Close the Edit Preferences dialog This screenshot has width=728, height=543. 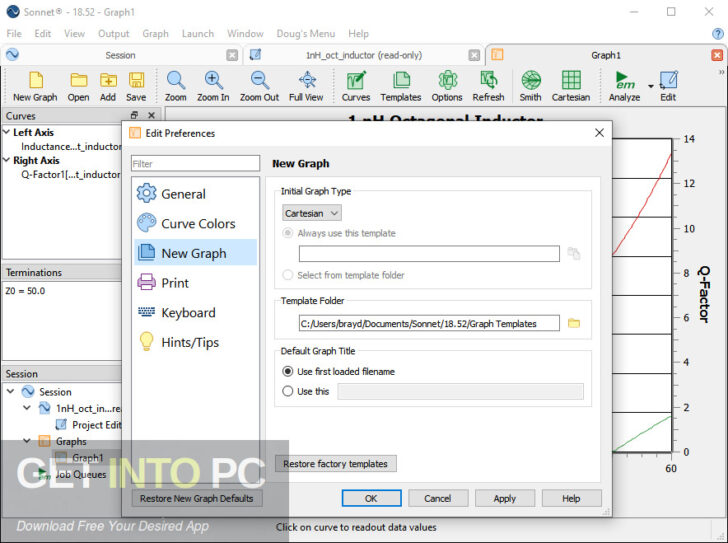point(599,133)
